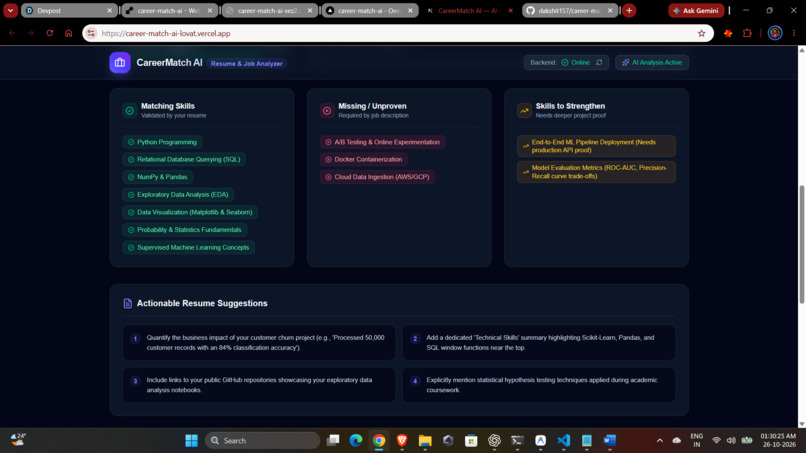Click the page vertical scrollbar
Viewport: 806px width, 453px height.
pyautogui.click(x=801, y=244)
